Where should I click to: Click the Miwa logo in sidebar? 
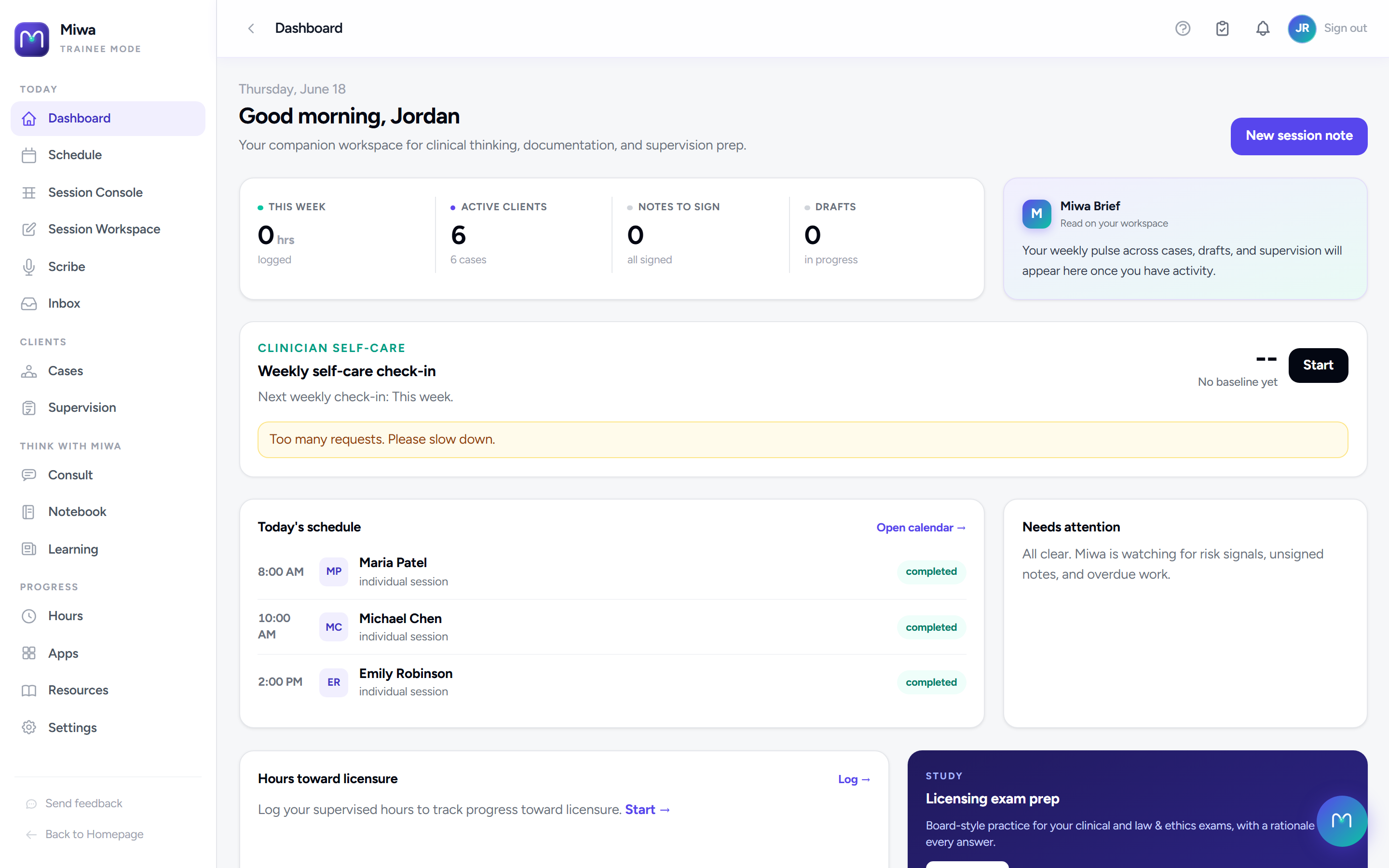(x=31, y=39)
